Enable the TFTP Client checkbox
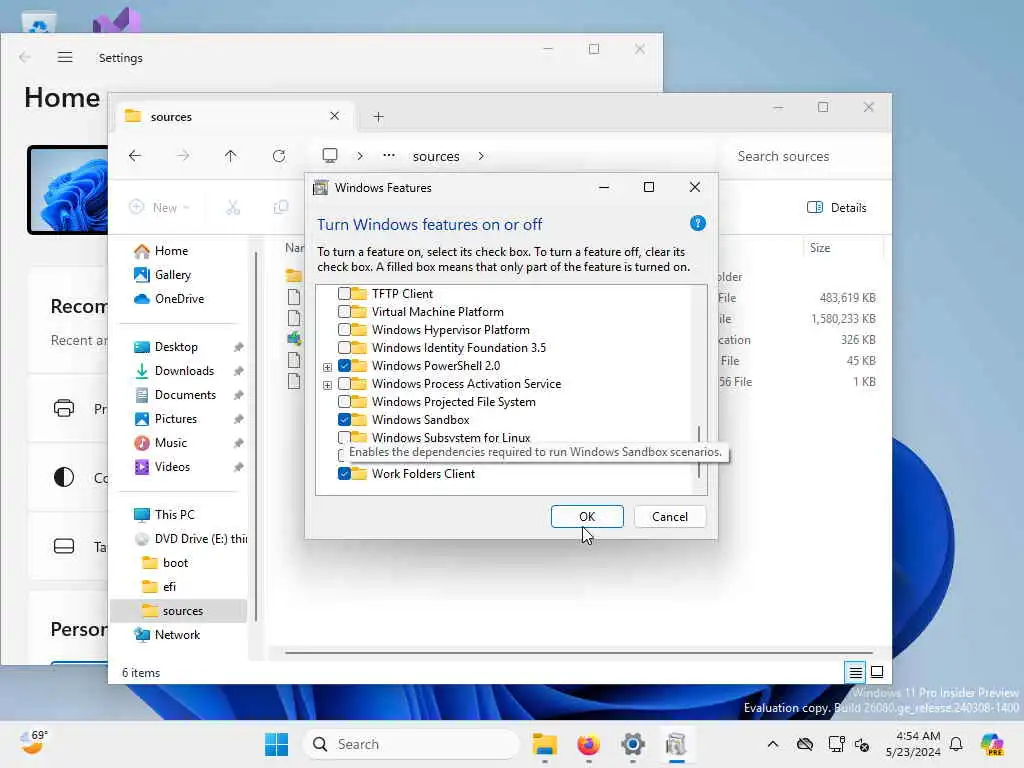Image resolution: width=1024 pixels, height=768 pixels. click(344, 294)
